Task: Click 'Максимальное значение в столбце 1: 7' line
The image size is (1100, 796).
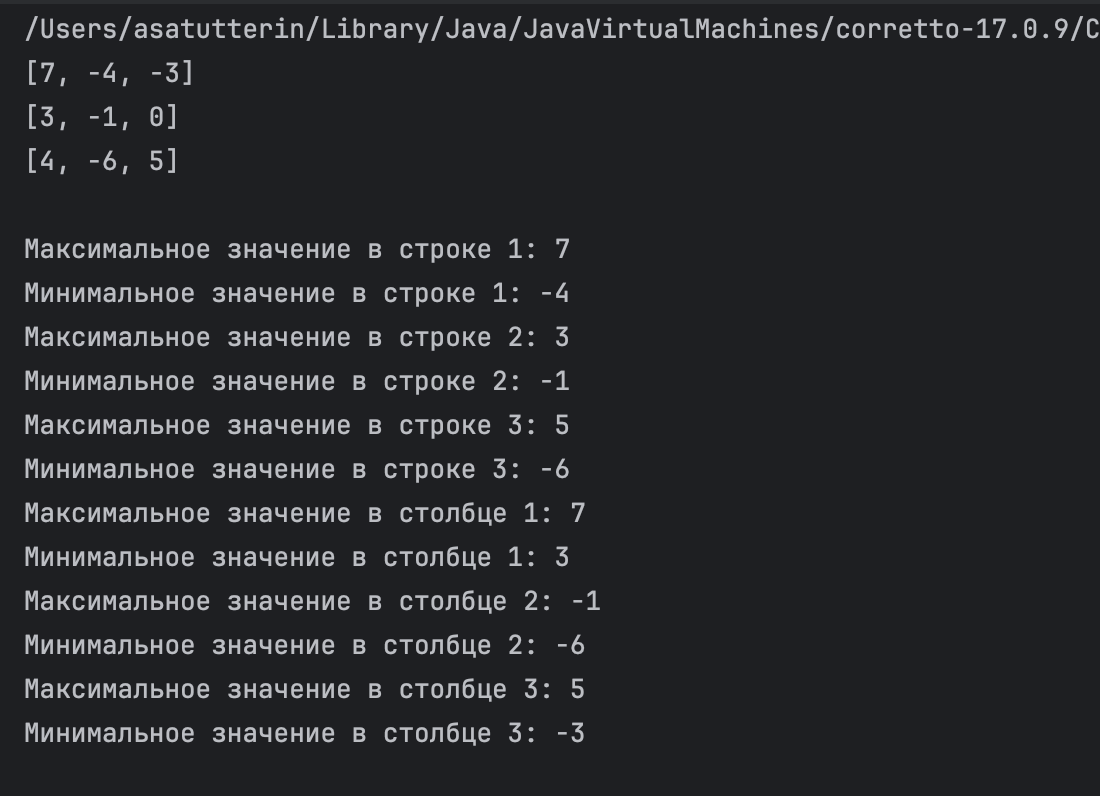Action: (305, 513)
